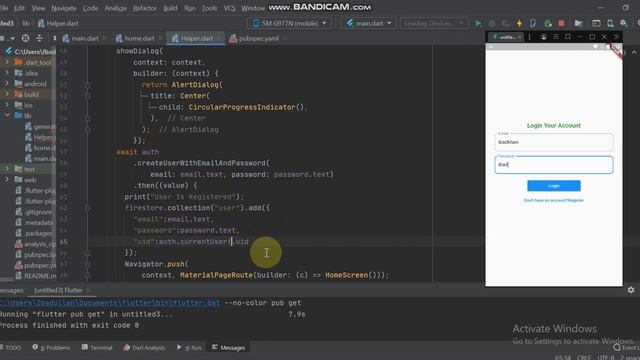
Task: Expand the ios folder arrow
Action: click(x=7, y=104)
